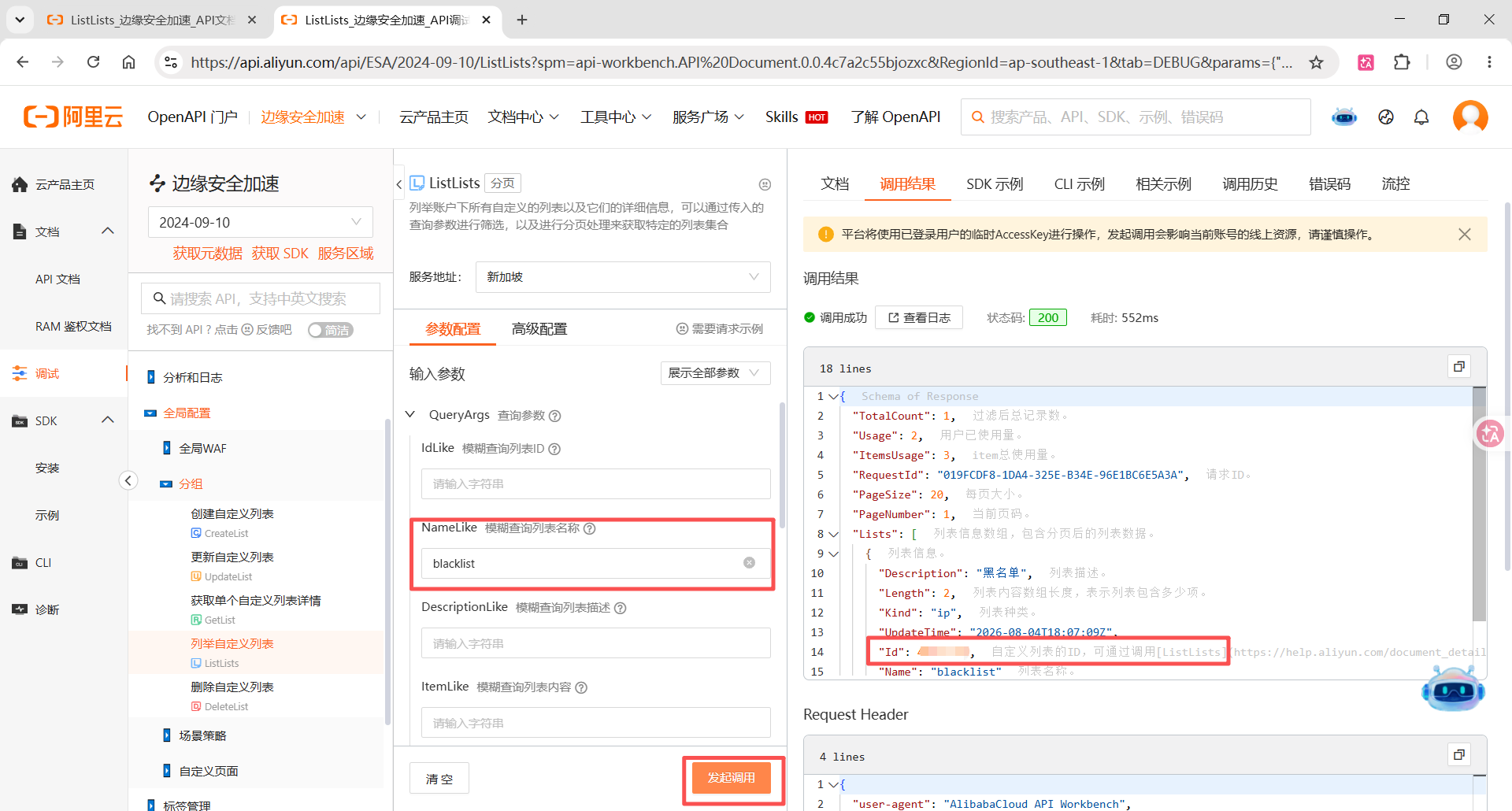
Task: Switch to the 调用历史 tab
Action: [1250, 184]
